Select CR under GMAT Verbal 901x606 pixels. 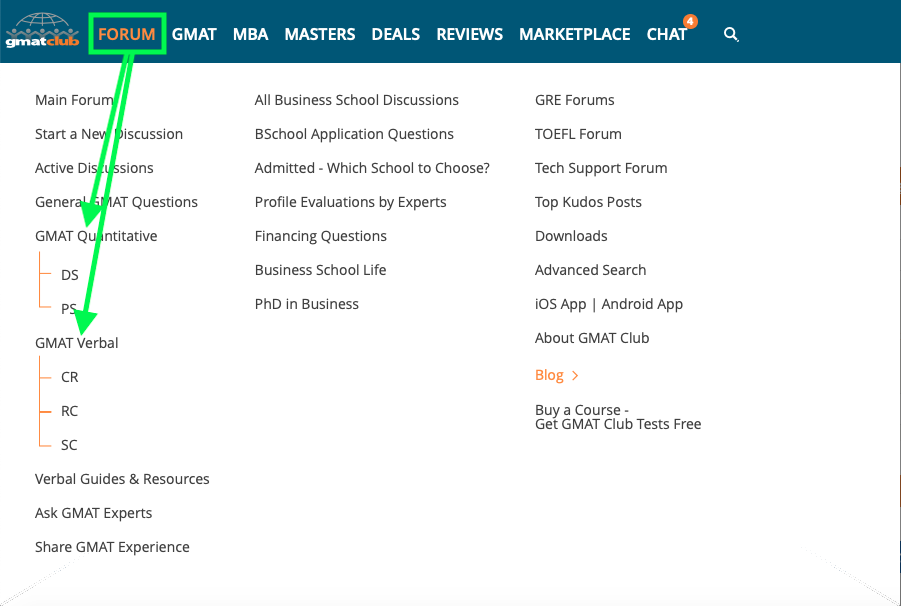[x=69, y=377]
